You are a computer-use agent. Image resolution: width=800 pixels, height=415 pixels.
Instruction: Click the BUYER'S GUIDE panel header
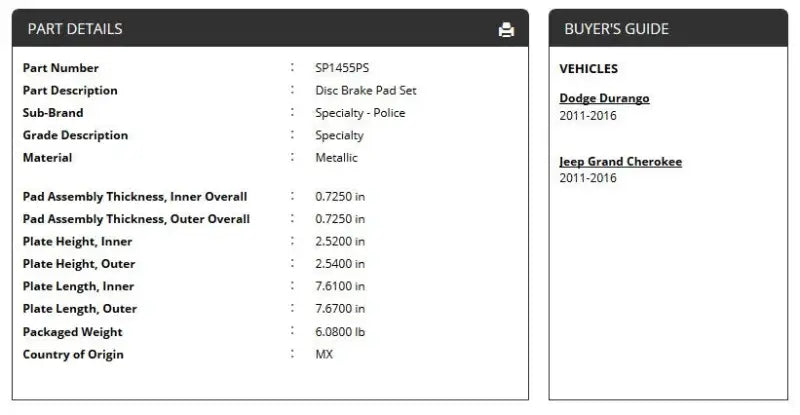point(616,29)
